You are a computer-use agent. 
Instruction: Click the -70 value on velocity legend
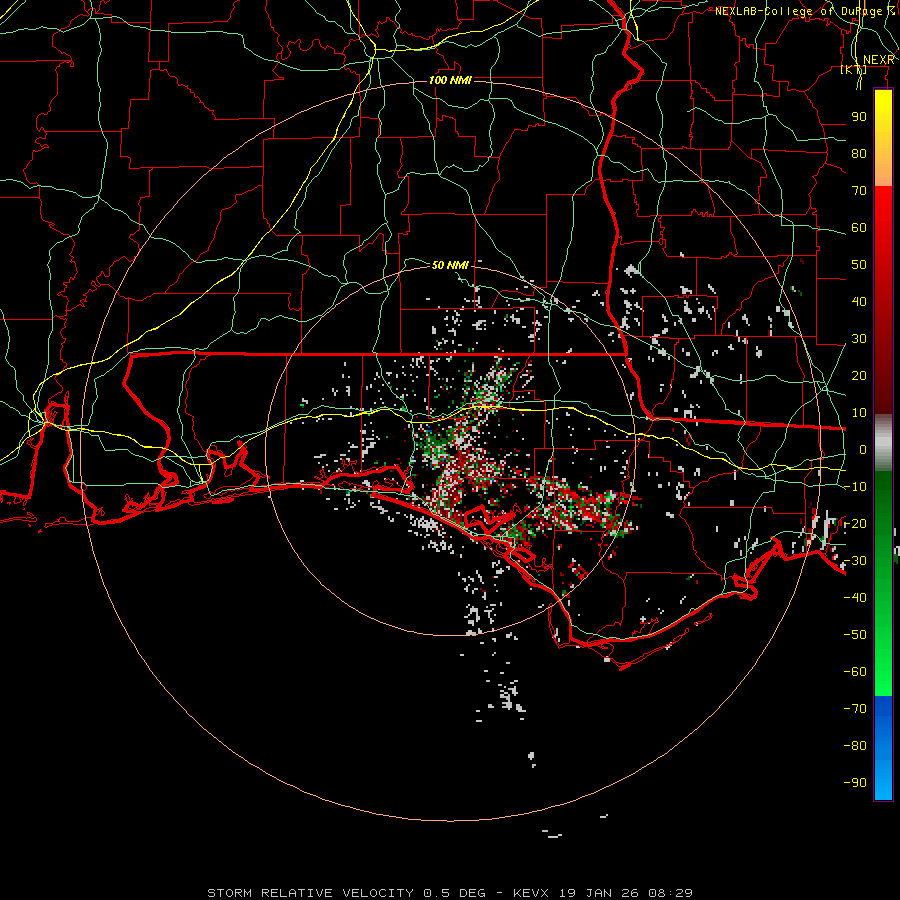pos(855,709)
